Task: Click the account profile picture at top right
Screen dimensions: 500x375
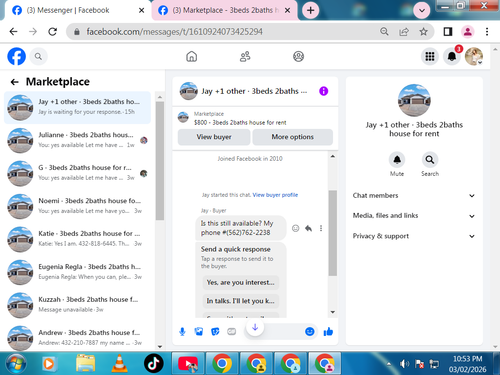Action: tap(474, 56)
